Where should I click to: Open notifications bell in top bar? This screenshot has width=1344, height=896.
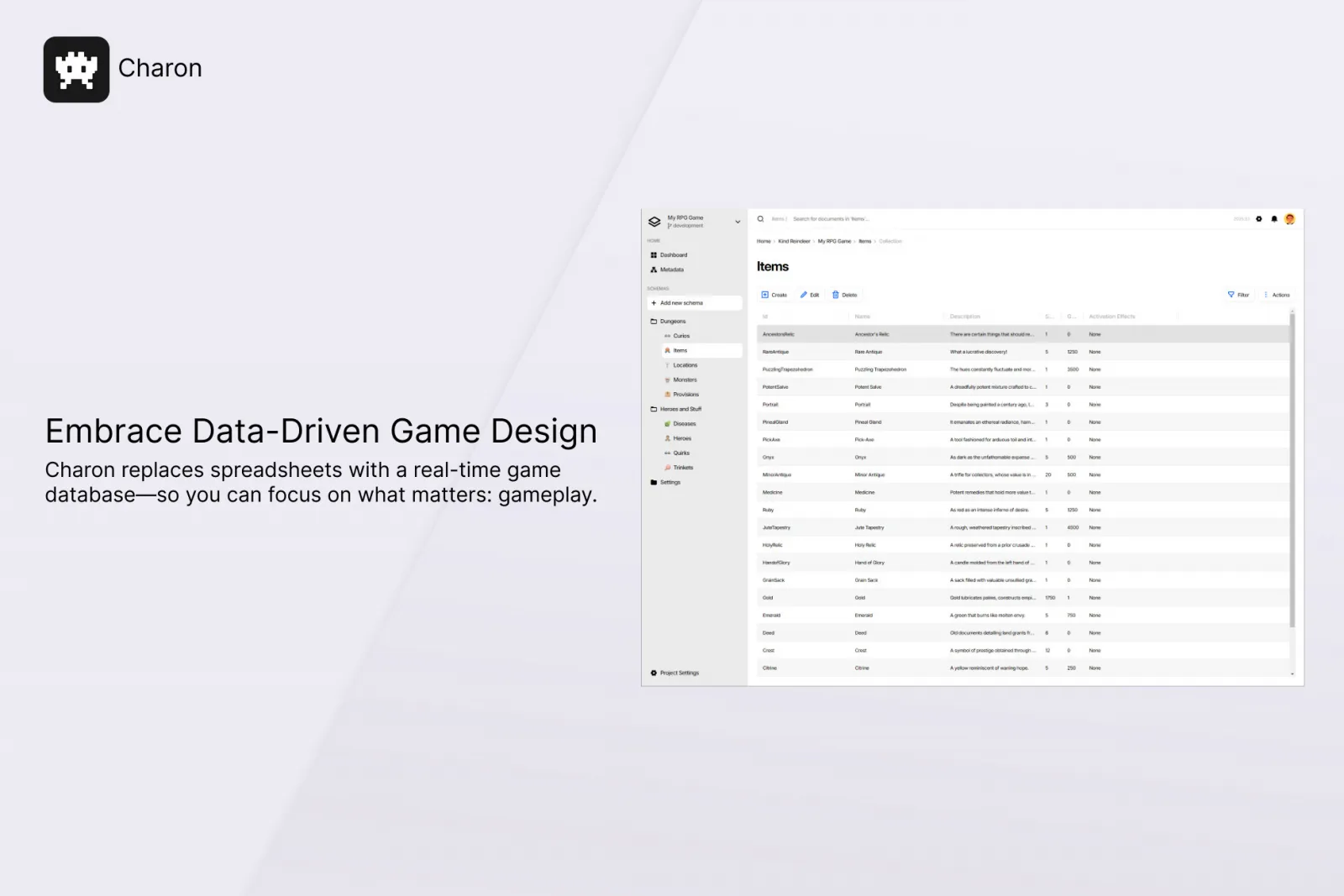[x=1273, y=219]
